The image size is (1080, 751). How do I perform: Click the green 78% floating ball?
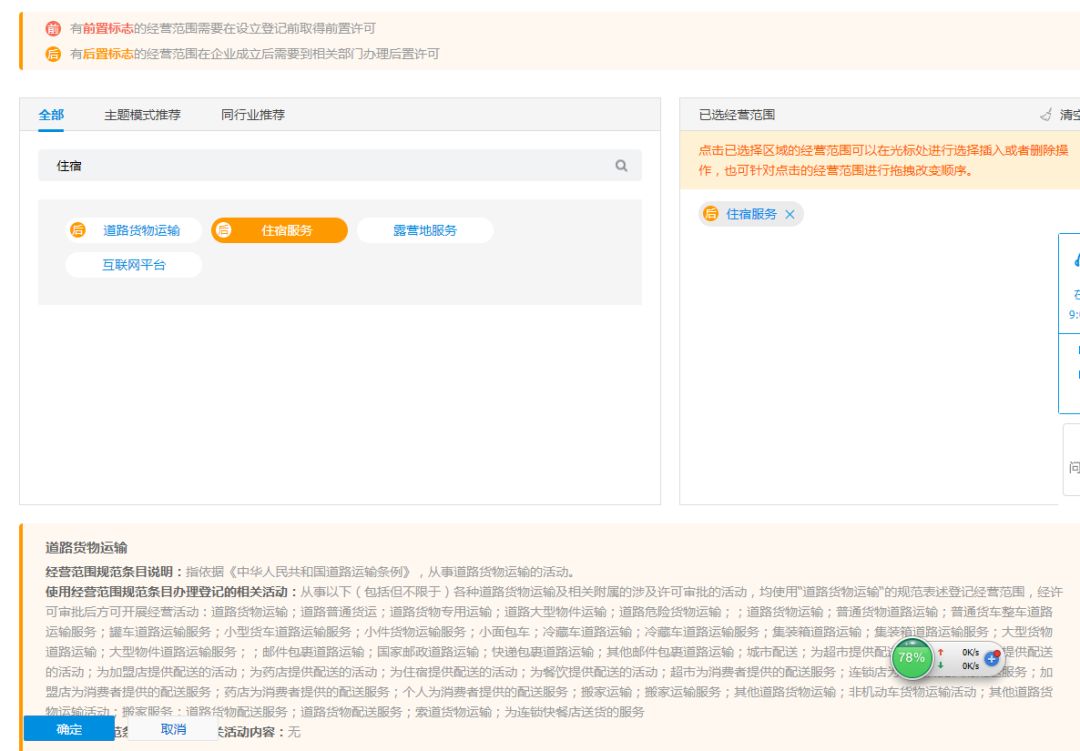point(911,658)
